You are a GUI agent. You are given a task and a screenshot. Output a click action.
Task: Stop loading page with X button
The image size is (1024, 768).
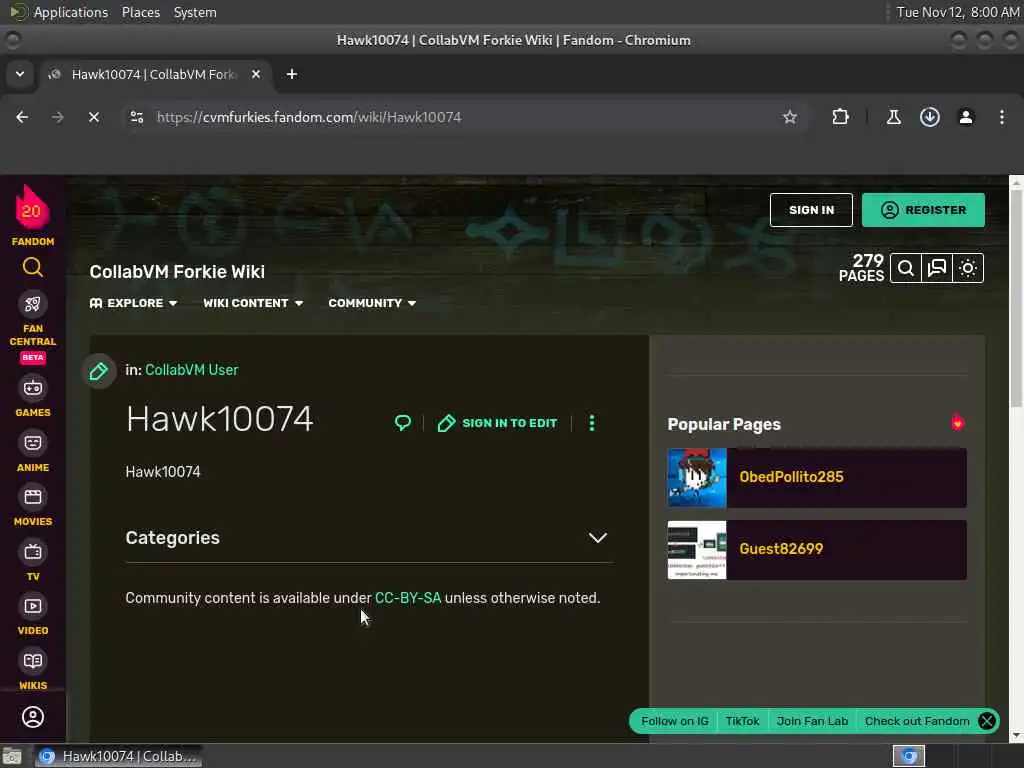coord(94,117)
